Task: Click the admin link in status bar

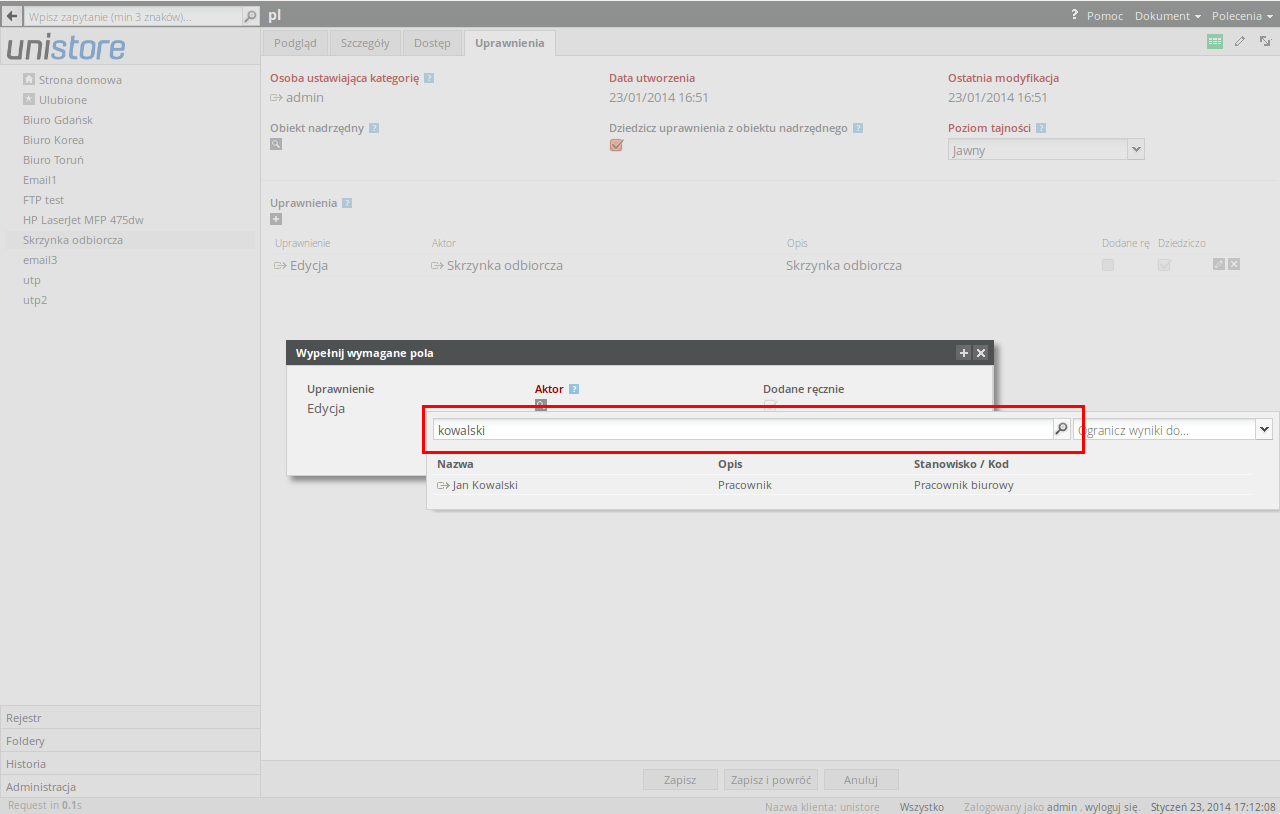Action: 1062,806
